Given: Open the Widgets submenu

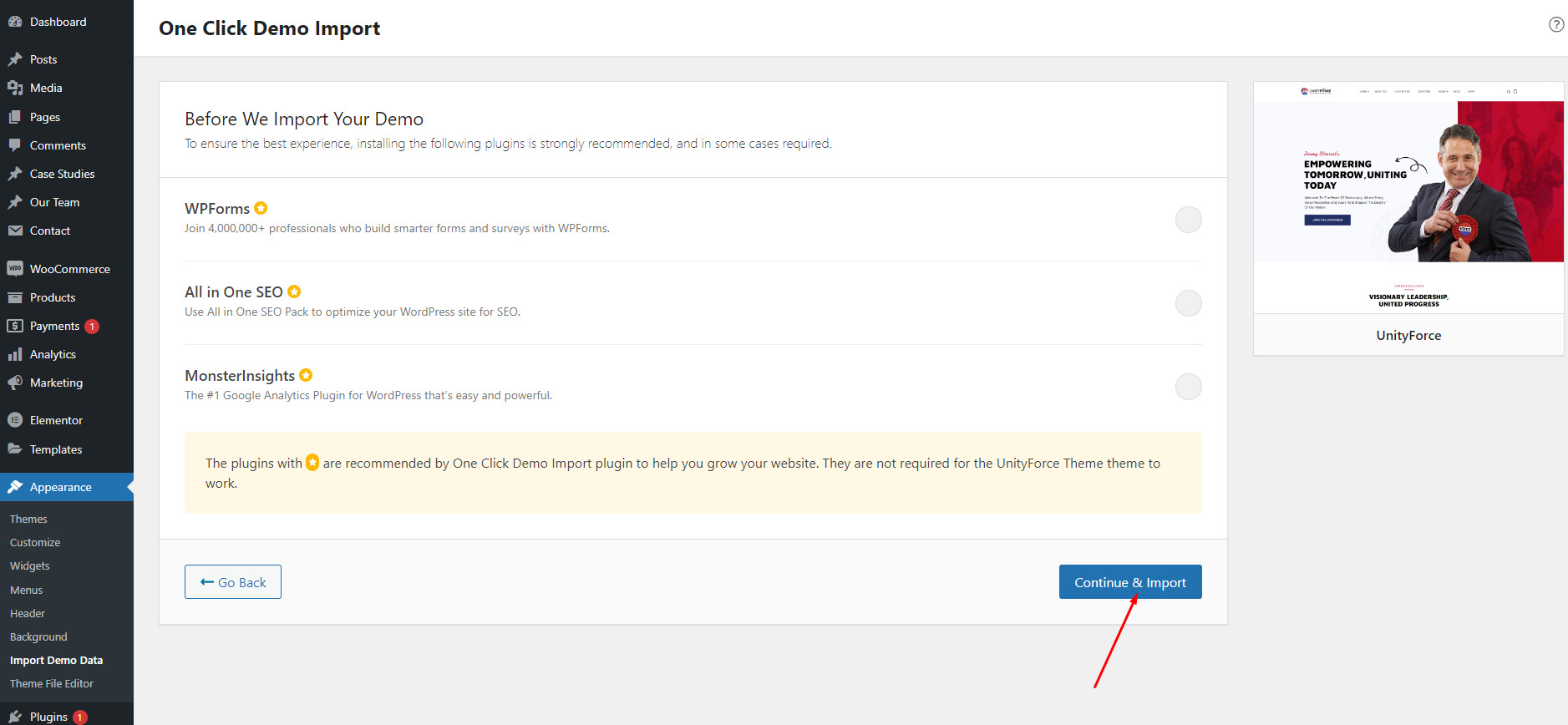Looking at the screenshot, I should click(30, 565).
